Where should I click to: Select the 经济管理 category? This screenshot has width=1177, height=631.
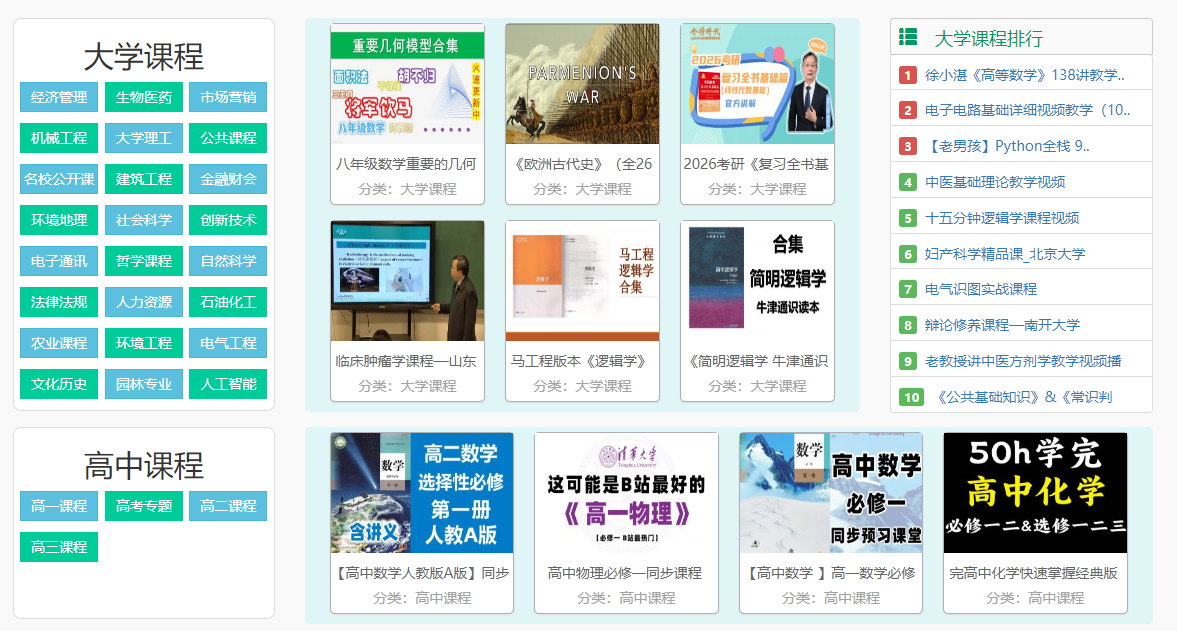[x=58, y=97]
